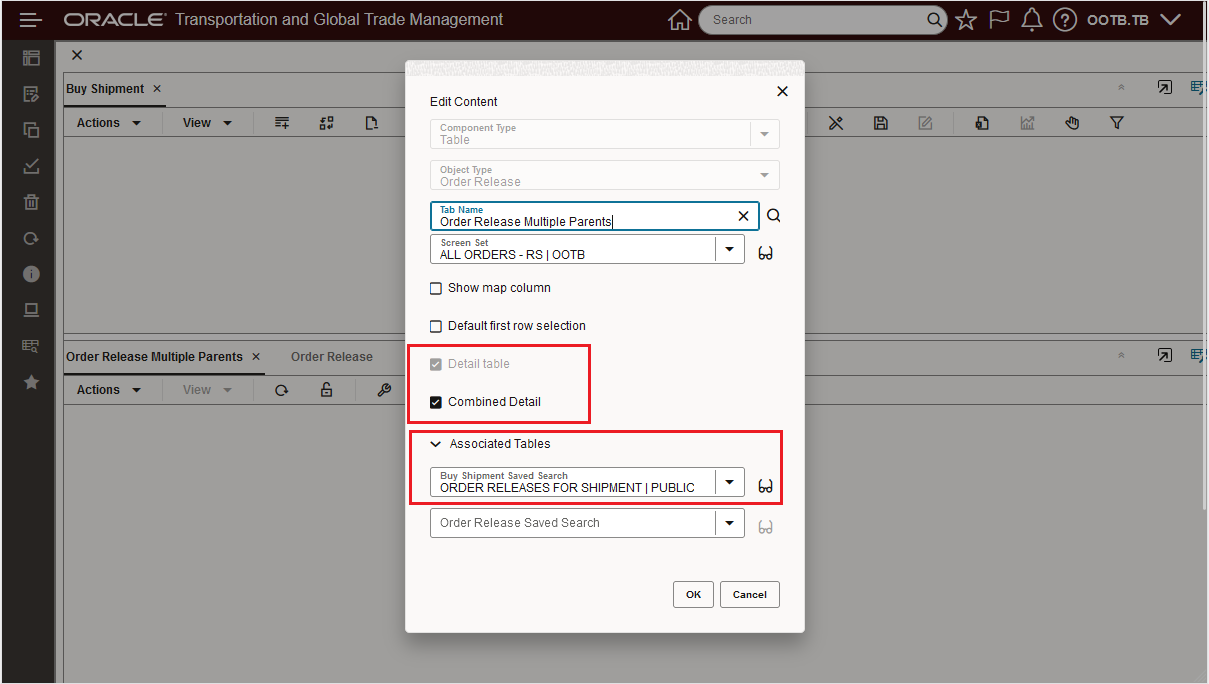Open View menu in Buy Shipment panel
1209x684 pixels.
tap(207, 123)
